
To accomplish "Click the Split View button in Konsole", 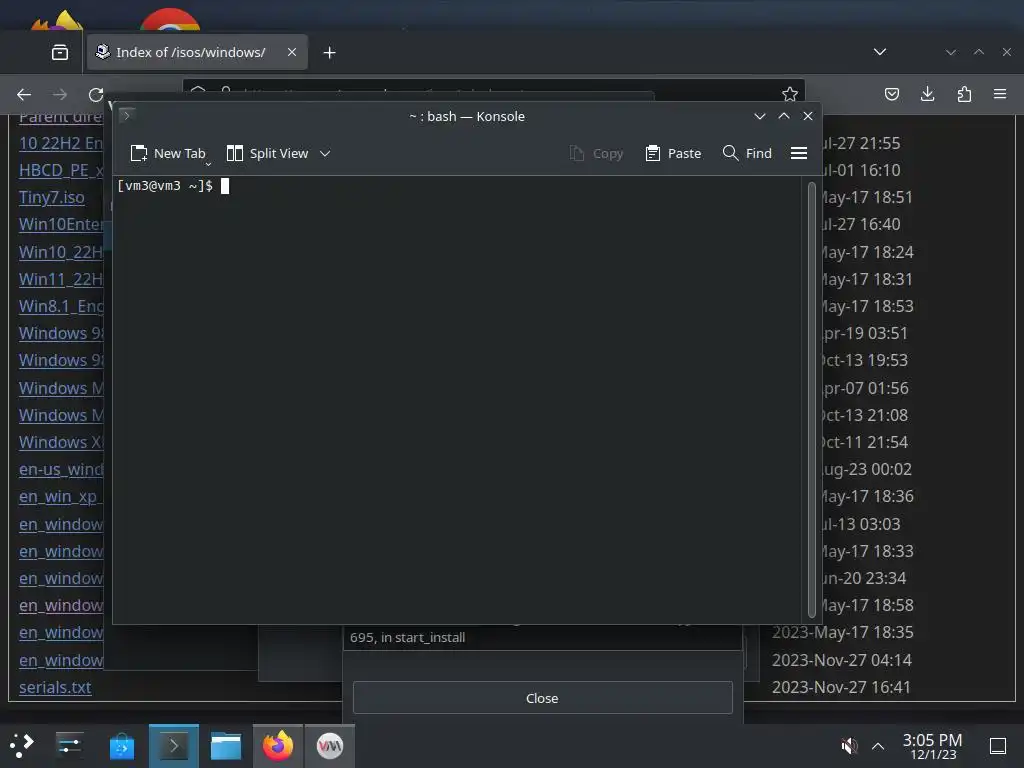I will point(267,153).
